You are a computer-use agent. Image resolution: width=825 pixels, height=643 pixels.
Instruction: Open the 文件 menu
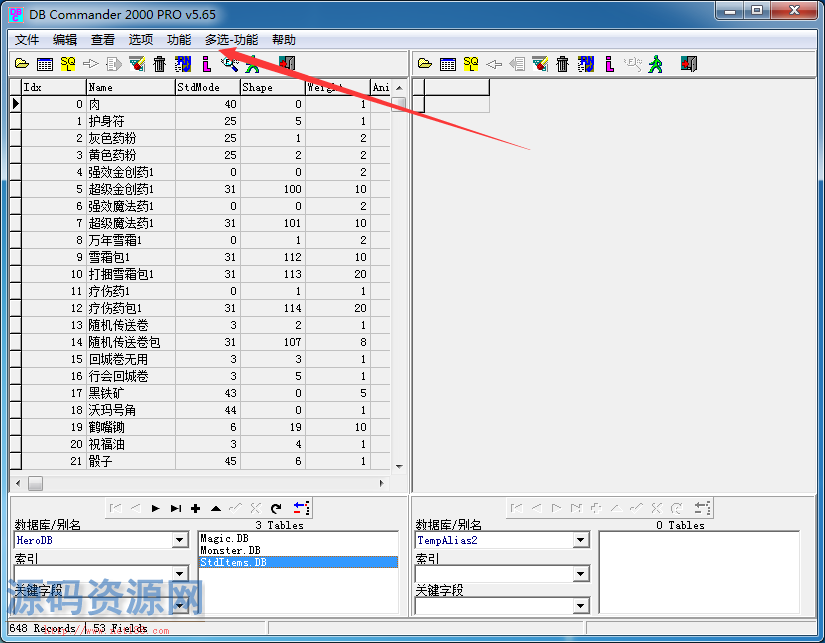pos(27,39)
